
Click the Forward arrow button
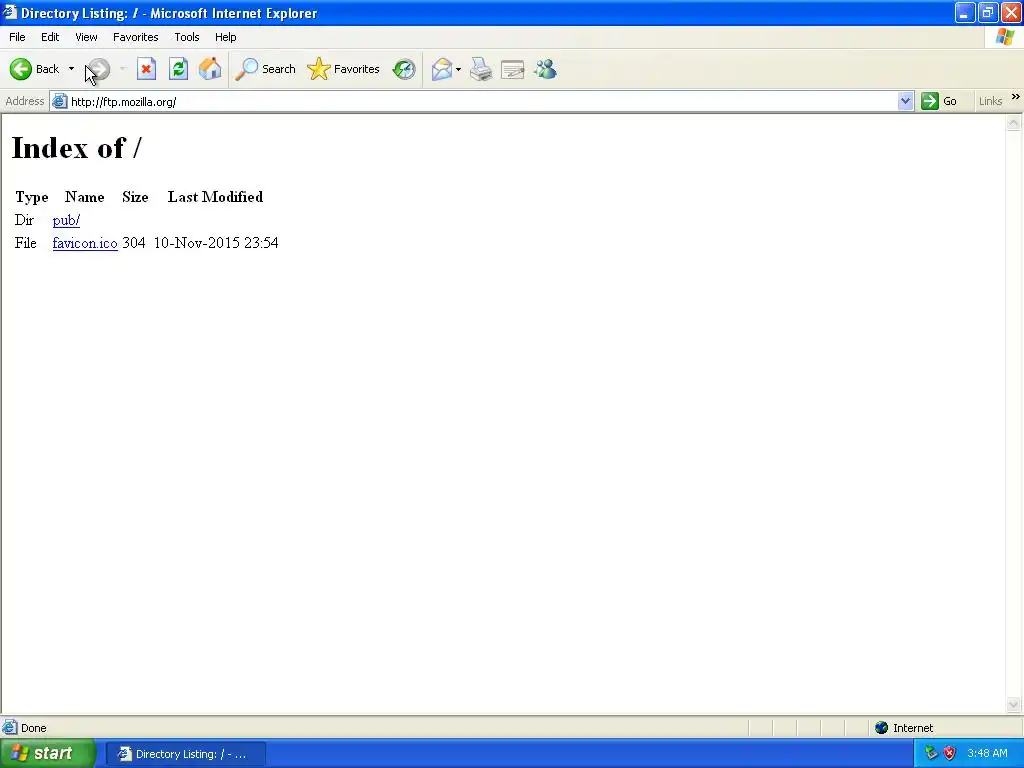click(x=99, y=69)
